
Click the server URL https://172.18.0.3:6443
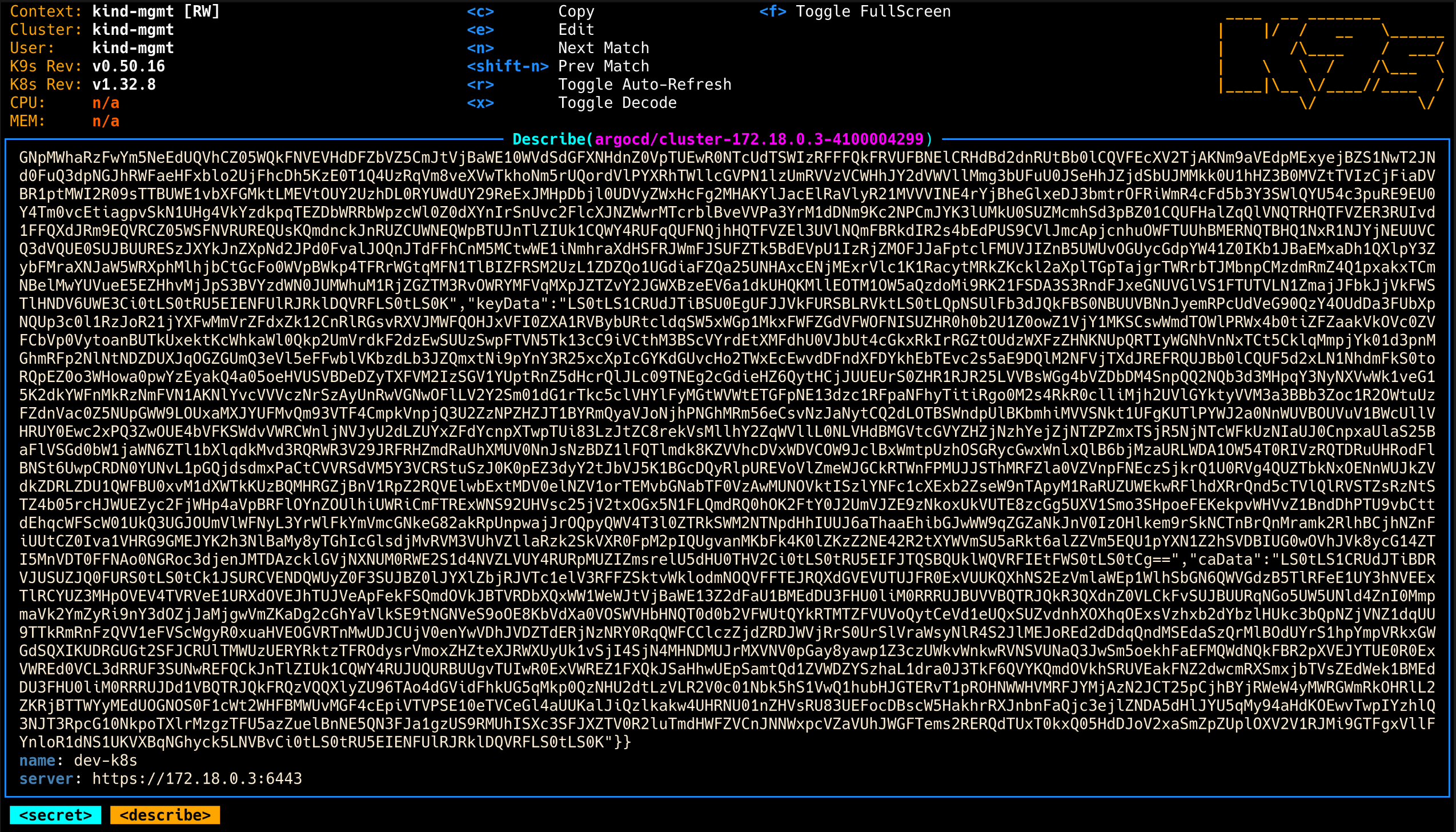(197, 778)
